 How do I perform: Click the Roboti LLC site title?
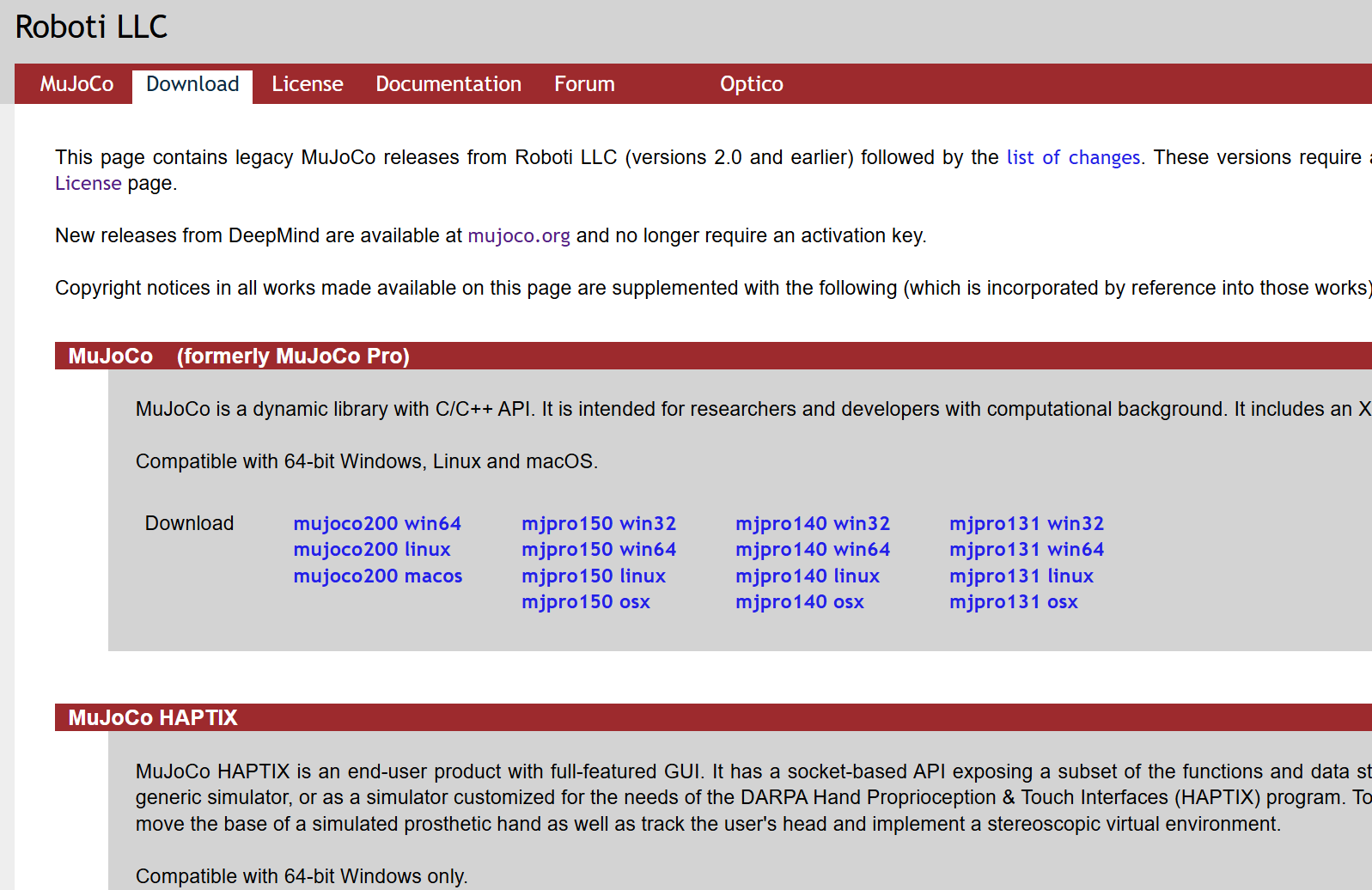point(91,27)
